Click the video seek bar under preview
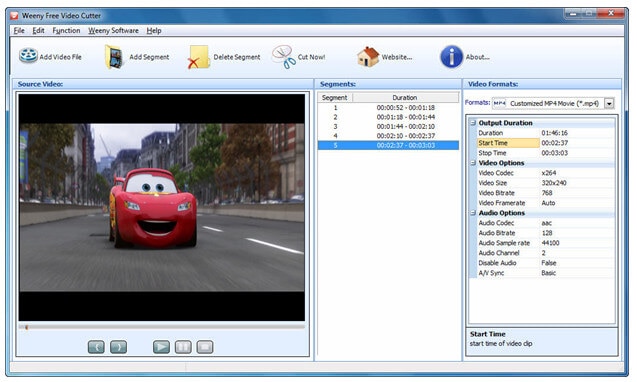Screen dimensions: 637x382 [162, 327]
